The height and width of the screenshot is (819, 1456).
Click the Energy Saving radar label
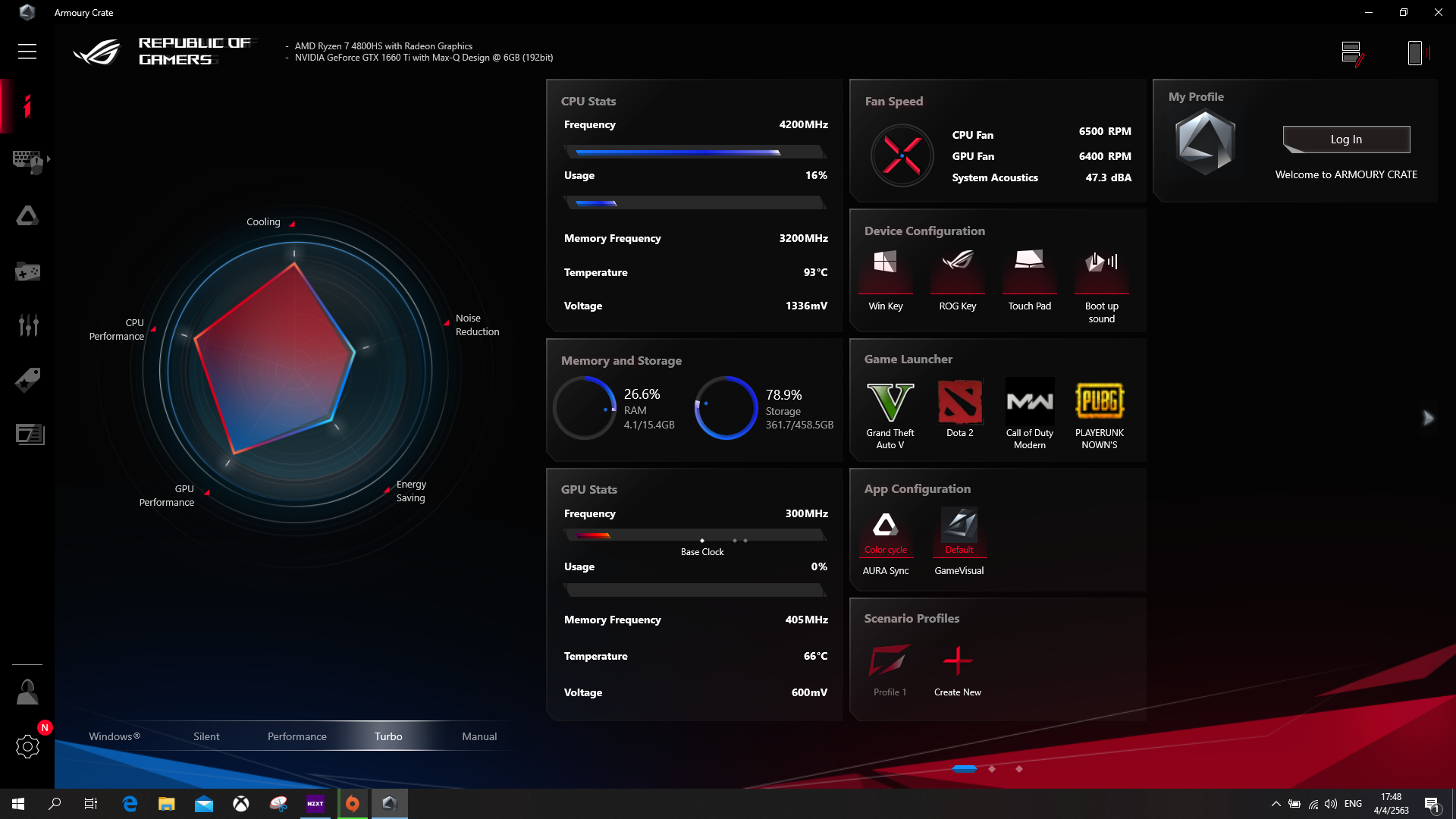click(411, 491)
